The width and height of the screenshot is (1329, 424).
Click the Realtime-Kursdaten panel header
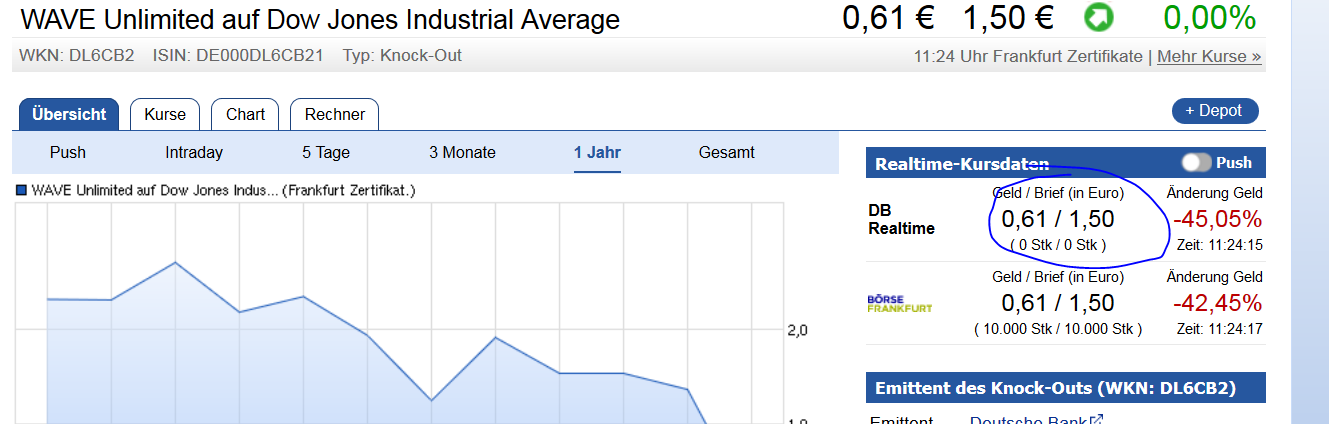click(1066, 163)
